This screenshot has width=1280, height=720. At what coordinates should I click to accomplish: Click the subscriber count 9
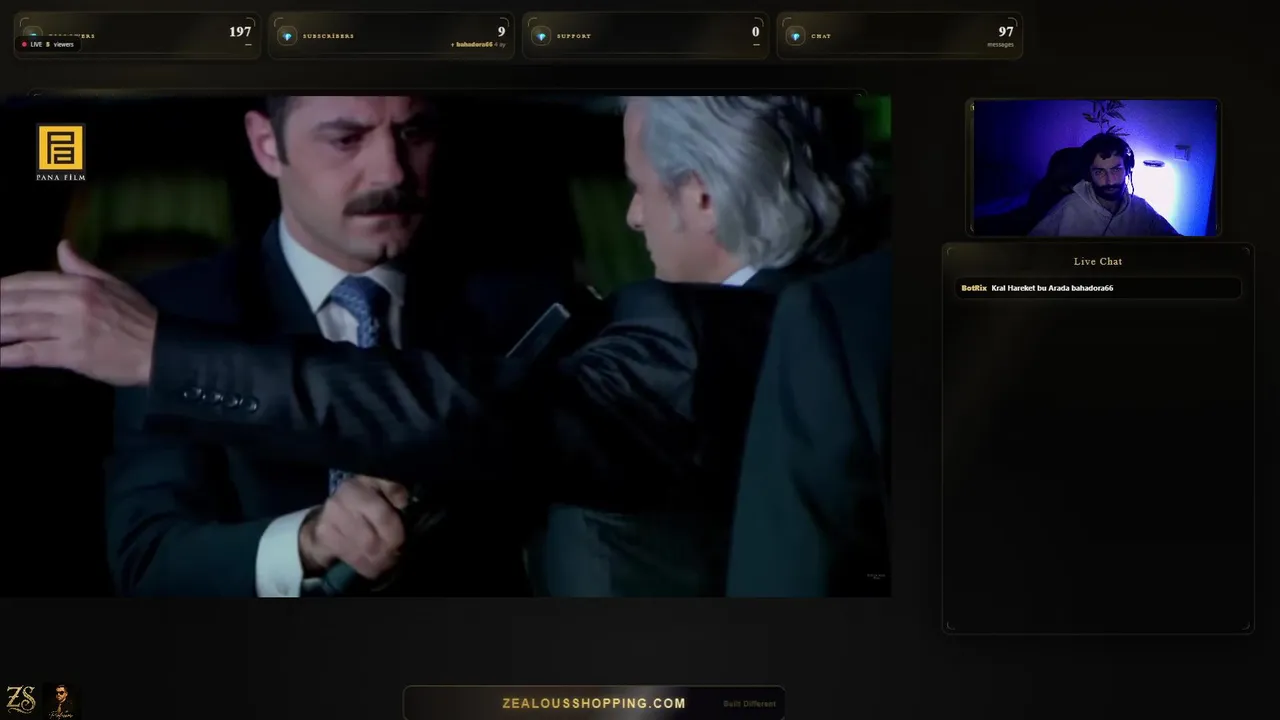[501, 32]
